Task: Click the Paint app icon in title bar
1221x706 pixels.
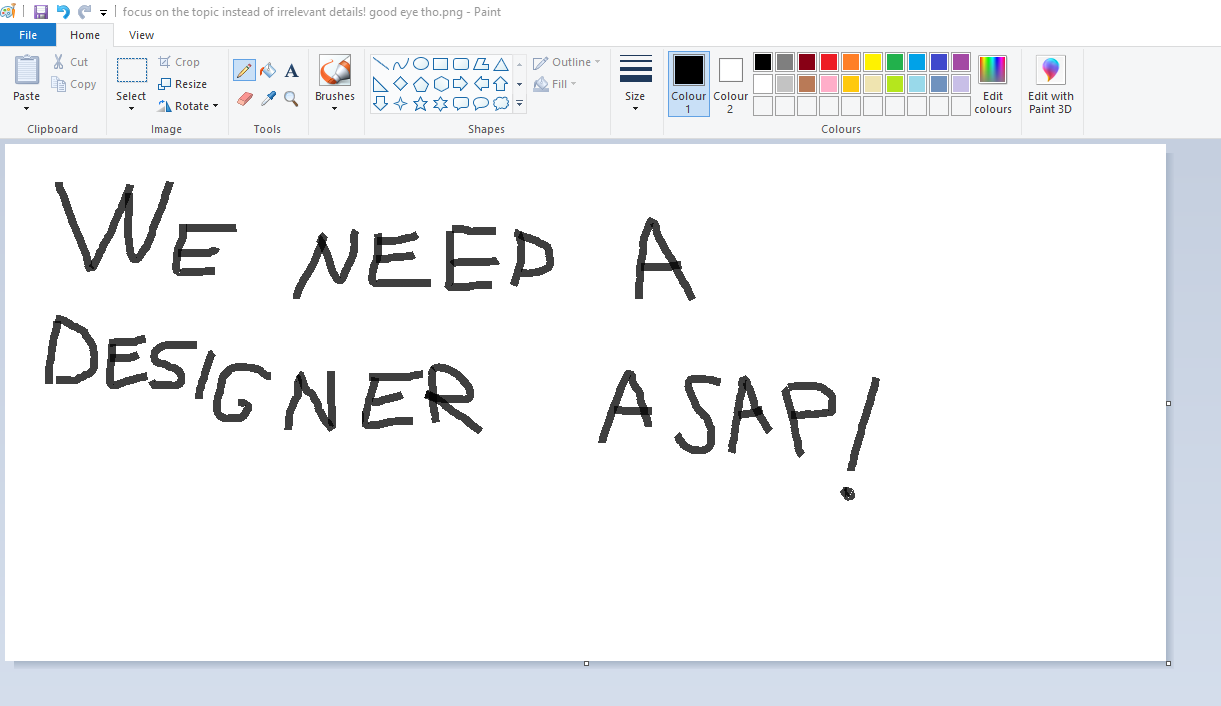Action: point(9,12)
